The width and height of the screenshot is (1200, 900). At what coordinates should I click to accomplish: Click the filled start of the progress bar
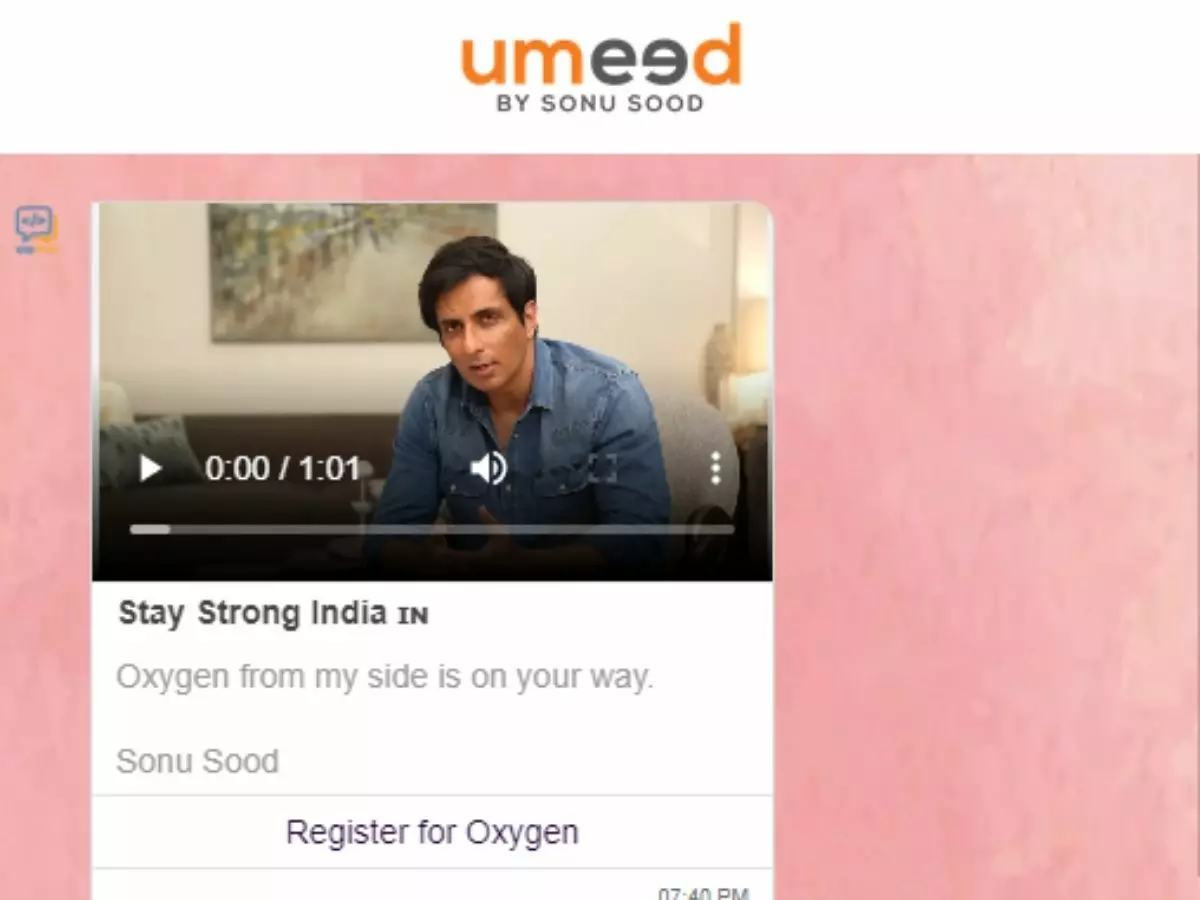(x=150, y=529)
